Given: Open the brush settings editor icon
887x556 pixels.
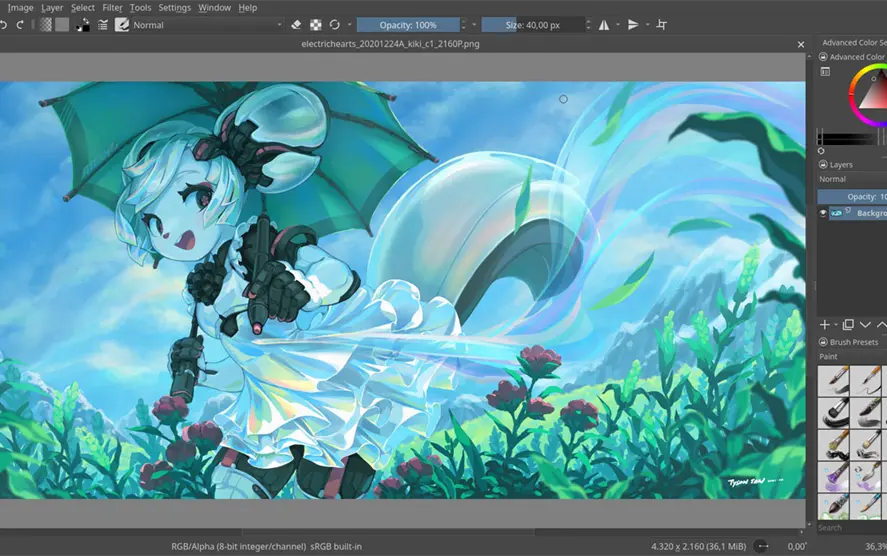Looking at the screenshot, I should pos(101,25).
